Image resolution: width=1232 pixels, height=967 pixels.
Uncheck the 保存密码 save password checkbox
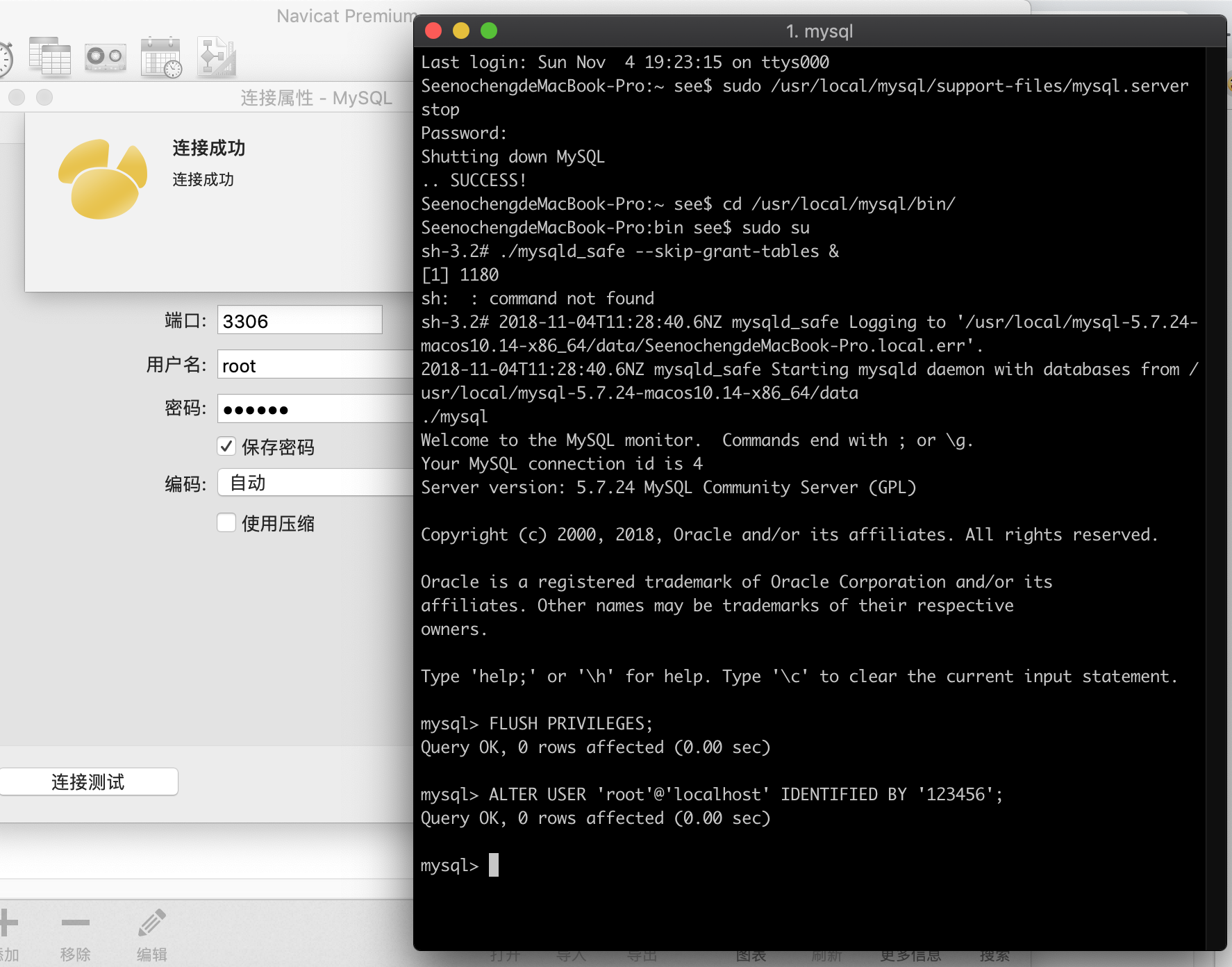(226, 446)
